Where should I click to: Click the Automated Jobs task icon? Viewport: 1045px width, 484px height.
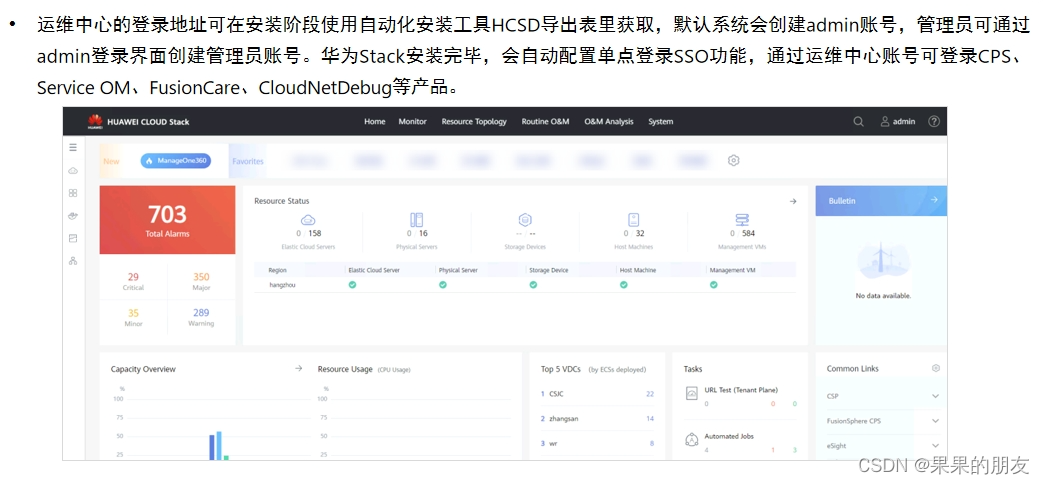[692, 441]
